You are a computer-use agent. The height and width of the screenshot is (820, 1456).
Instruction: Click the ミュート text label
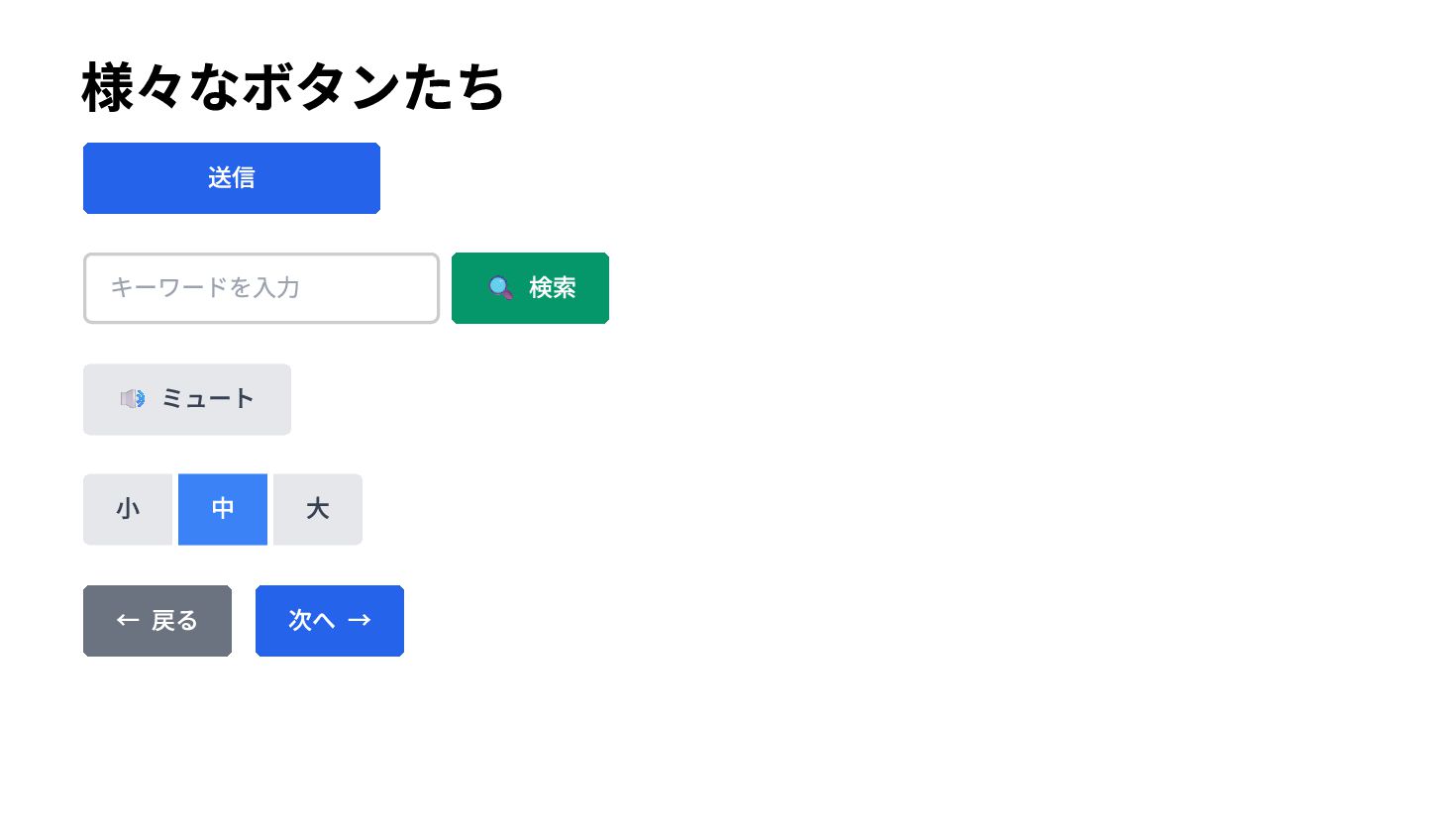tap(208, 399)
